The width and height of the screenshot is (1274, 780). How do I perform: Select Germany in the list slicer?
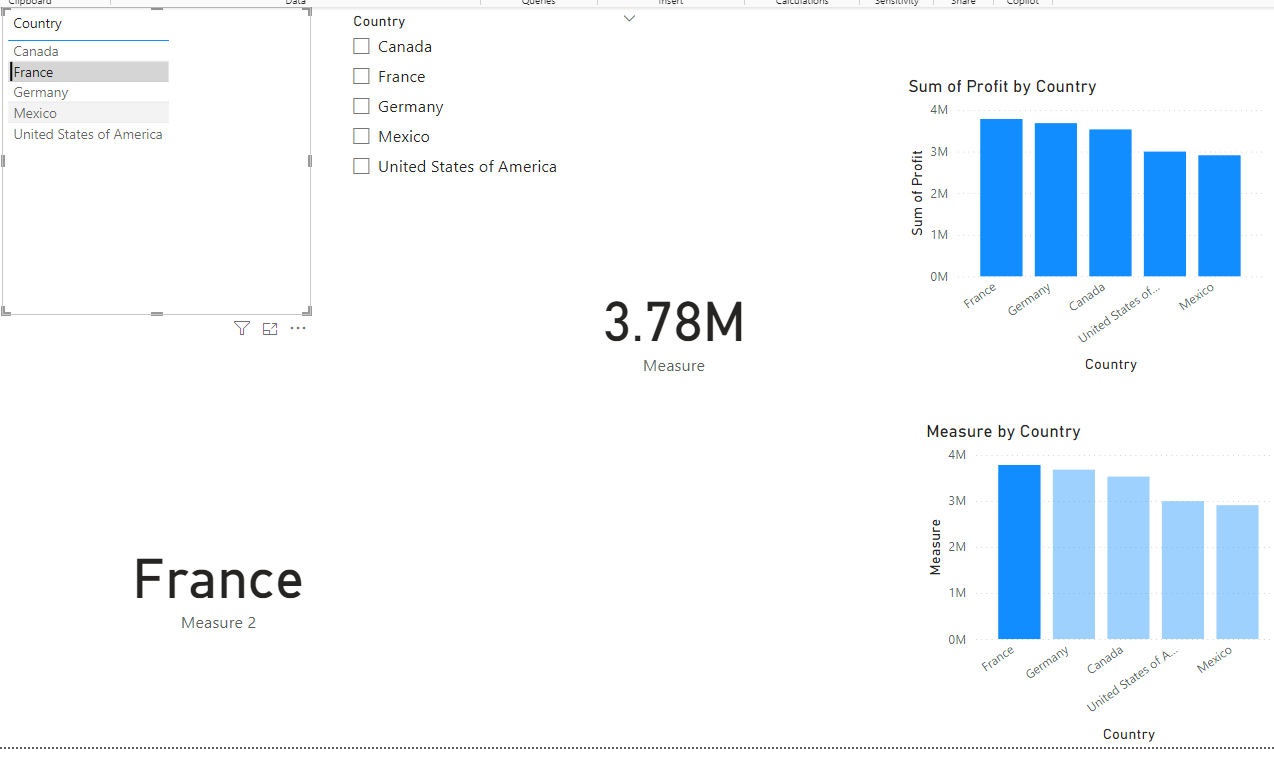coord(89,92)
